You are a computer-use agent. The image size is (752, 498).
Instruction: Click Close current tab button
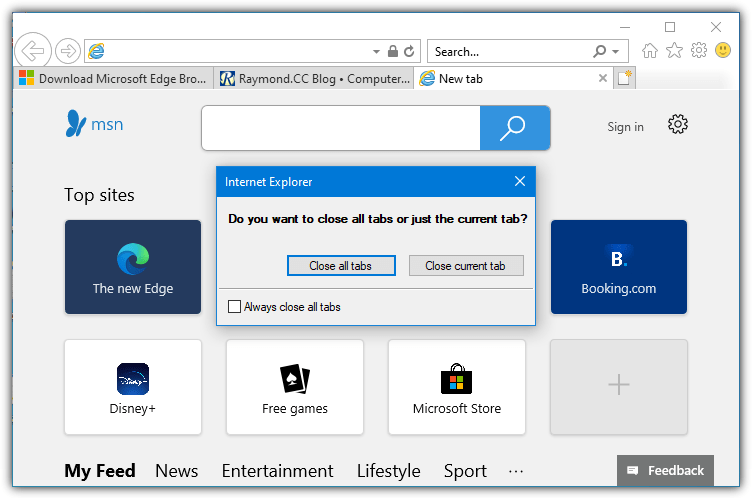[466, 266]
